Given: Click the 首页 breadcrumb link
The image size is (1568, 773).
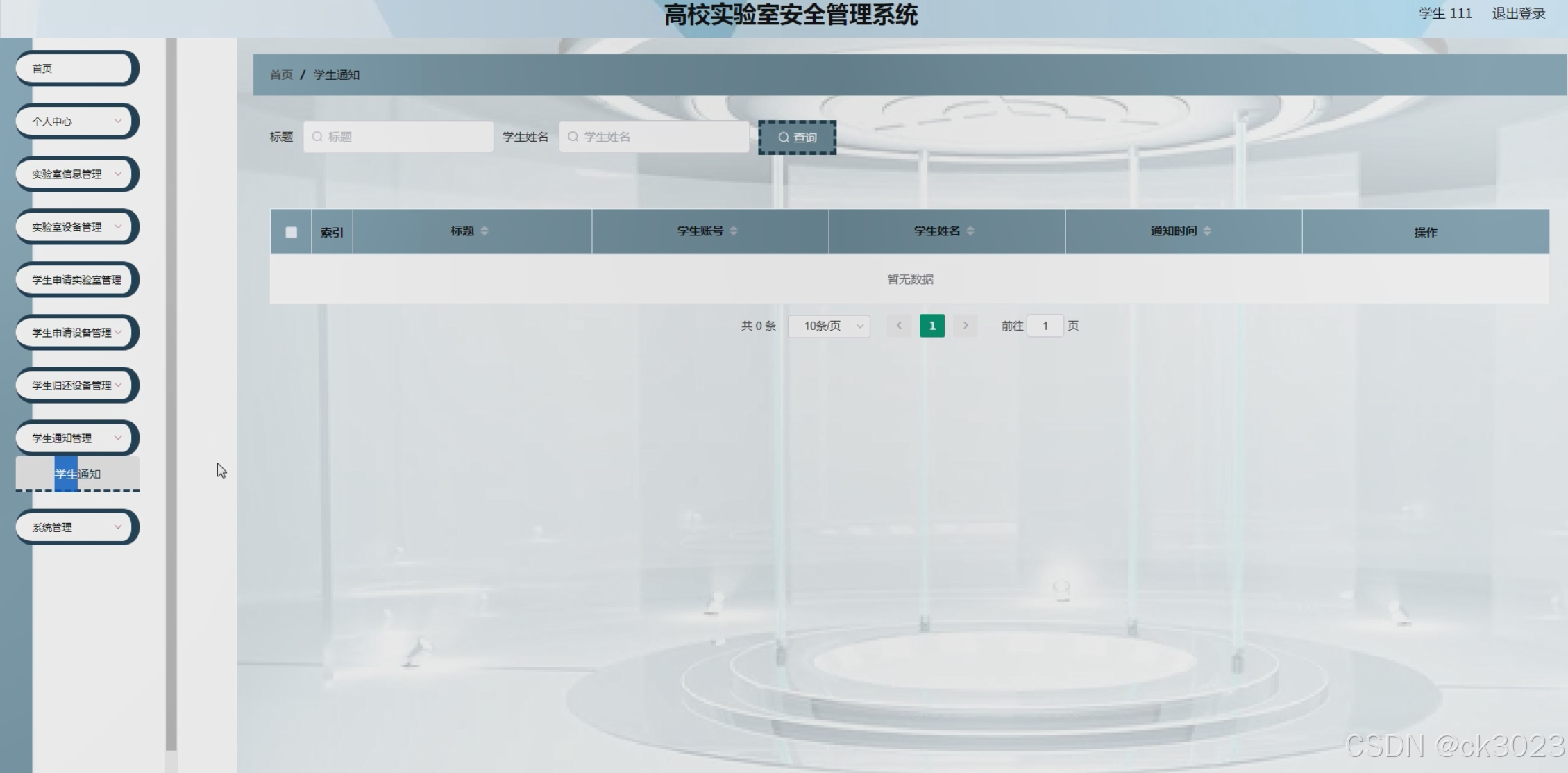Looking at the screenshot, I should [281, 75].
